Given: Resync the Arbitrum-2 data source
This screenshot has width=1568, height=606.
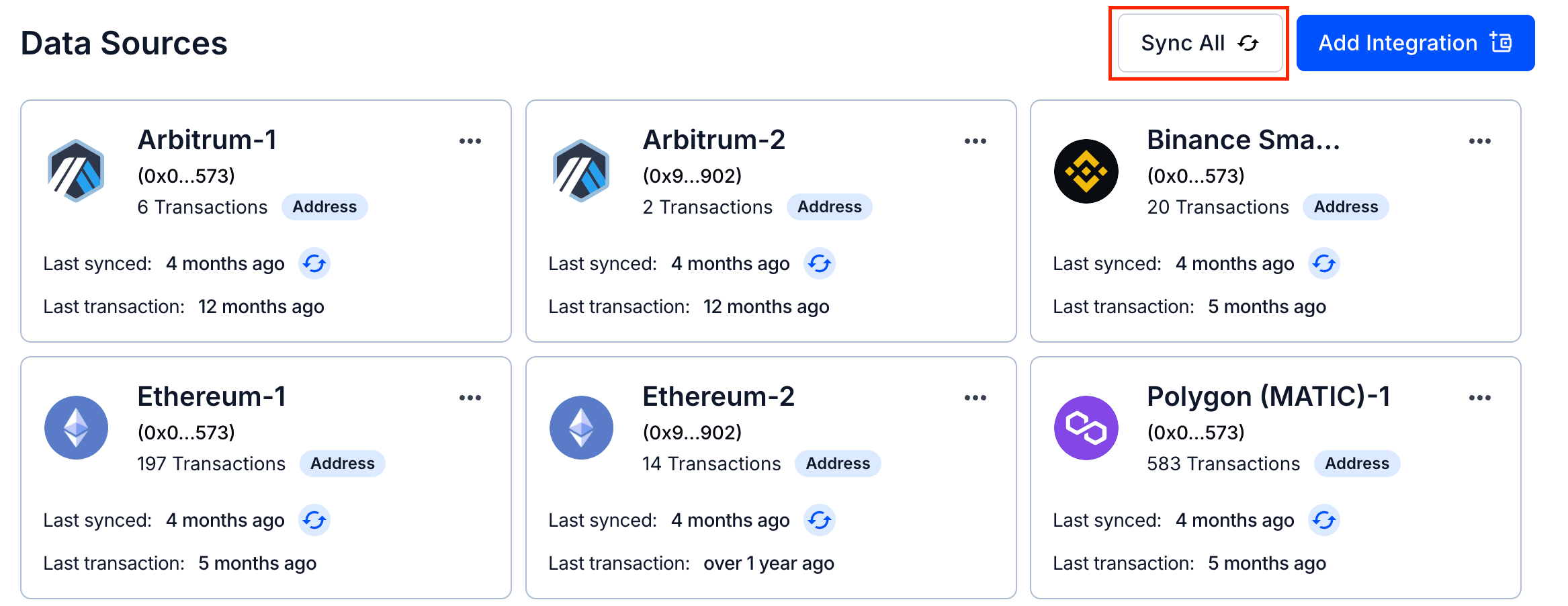Looking at the screenshot, I should click(820, 263).
